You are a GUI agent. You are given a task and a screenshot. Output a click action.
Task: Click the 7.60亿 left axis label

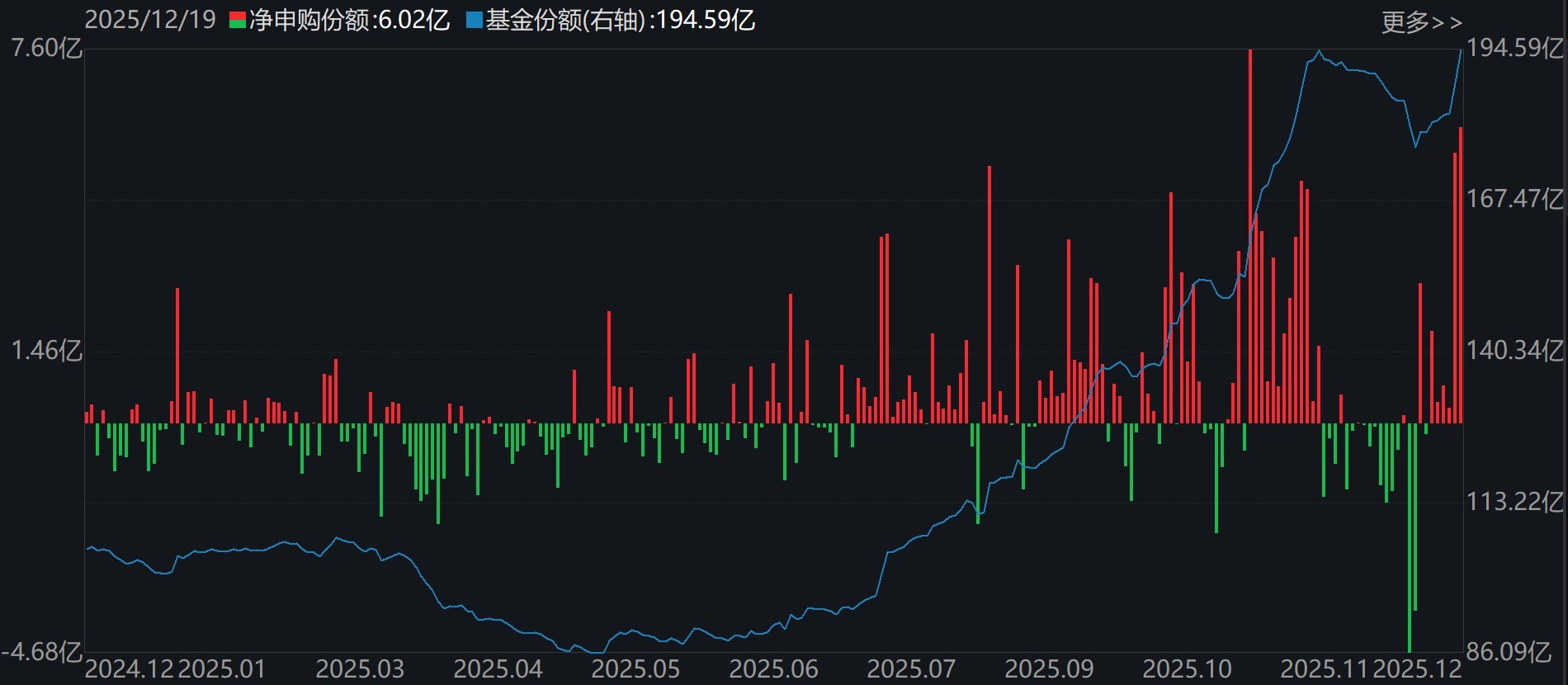point(45,49)
